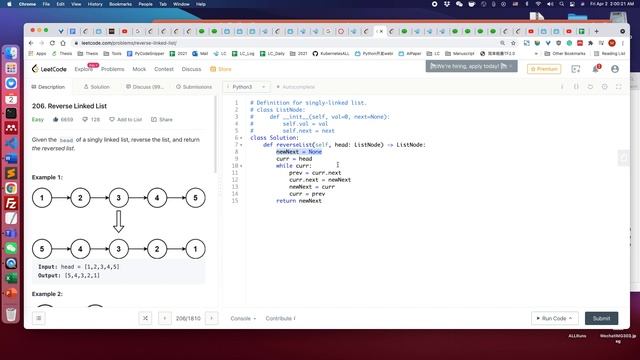Click the LeetCode logo
This screenshot has height=360, width=640.
(x=49, y=69)
